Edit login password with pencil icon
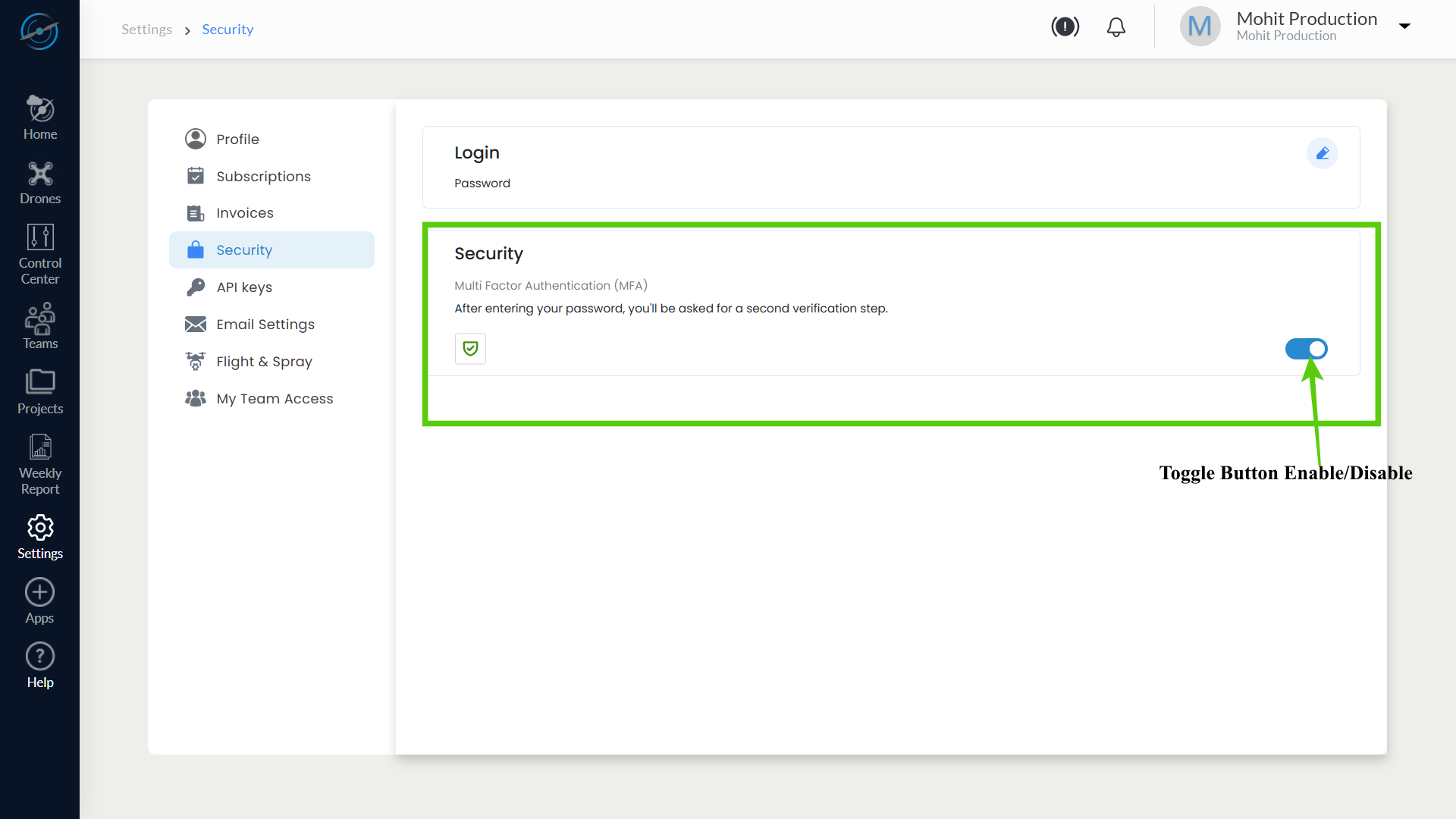This screenshot has height=819, width=1456. (1322, 153)
